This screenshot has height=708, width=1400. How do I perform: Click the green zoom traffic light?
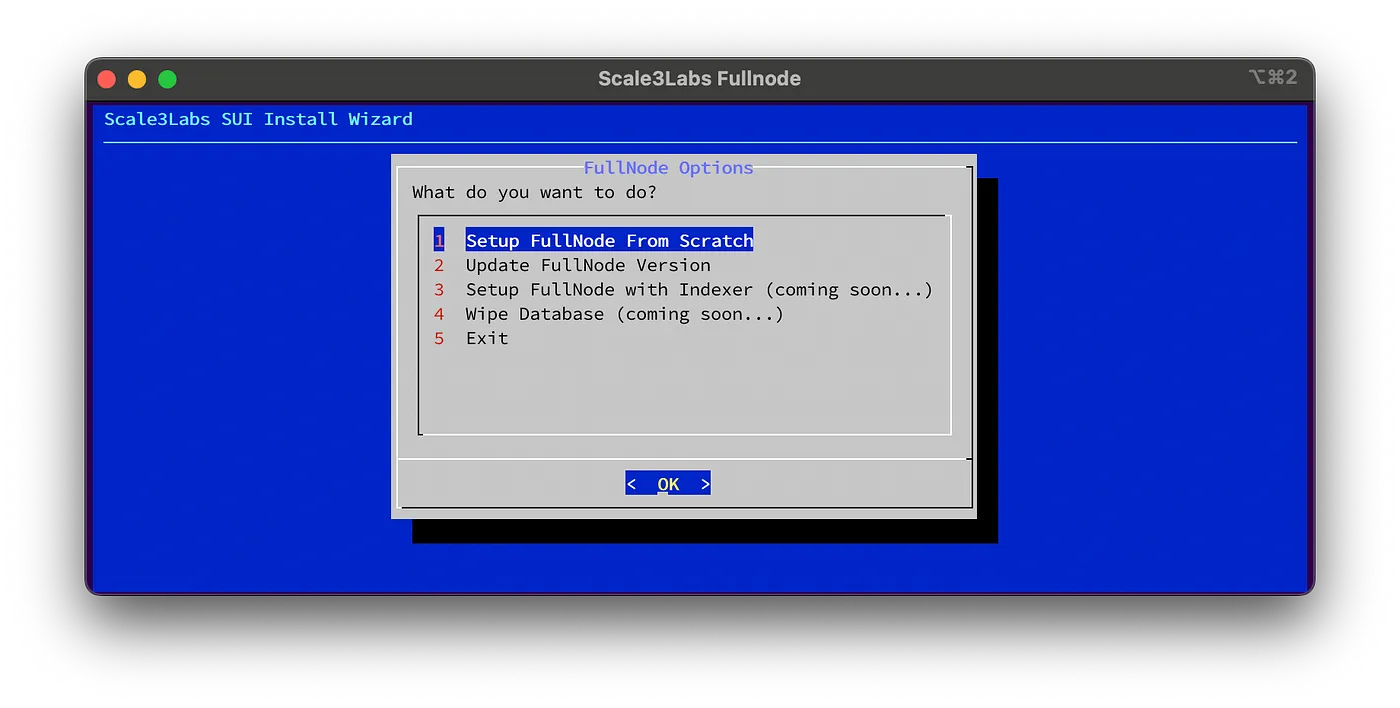point(167,78)
